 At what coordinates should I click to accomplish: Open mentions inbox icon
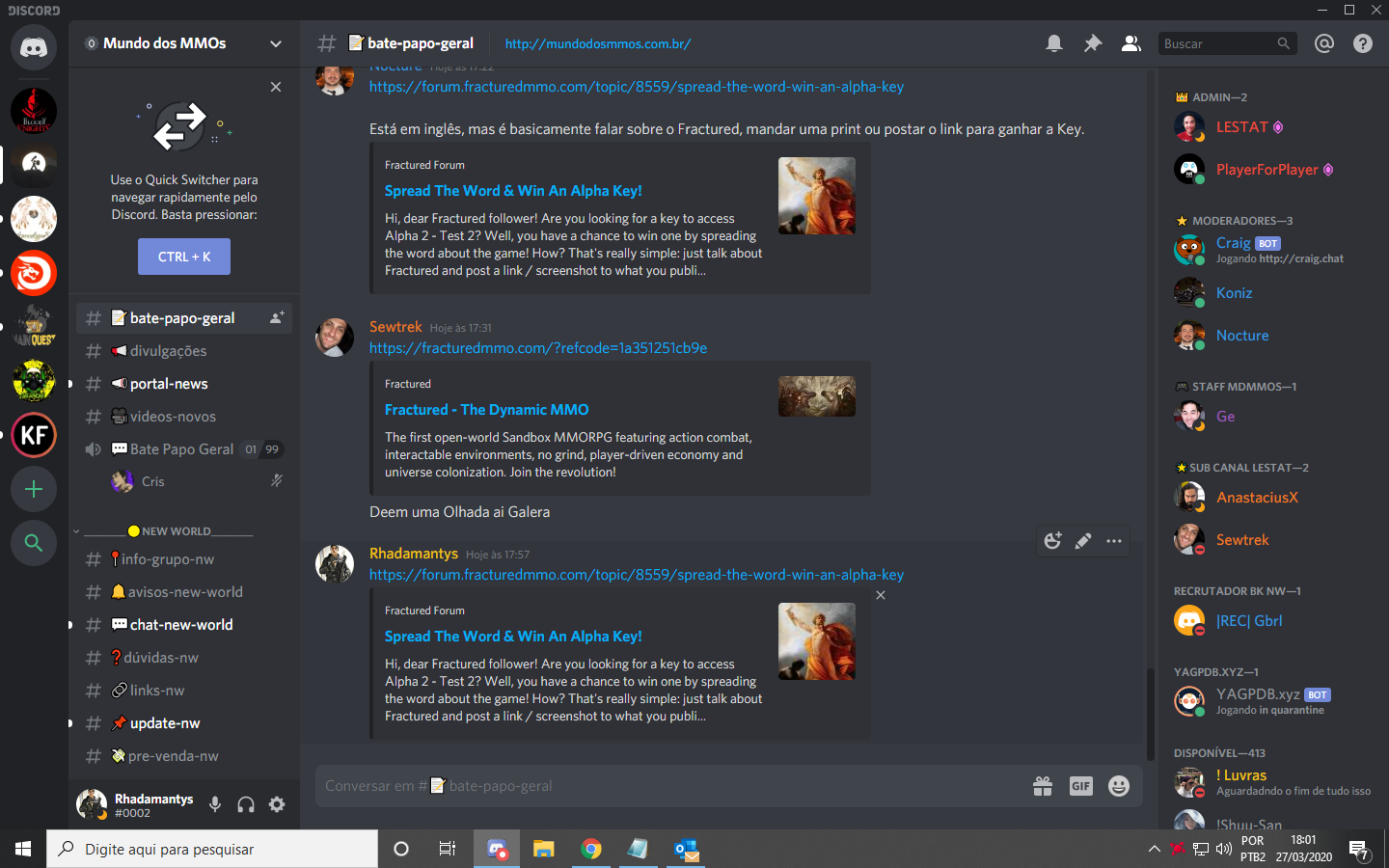tap(1324, 43)
